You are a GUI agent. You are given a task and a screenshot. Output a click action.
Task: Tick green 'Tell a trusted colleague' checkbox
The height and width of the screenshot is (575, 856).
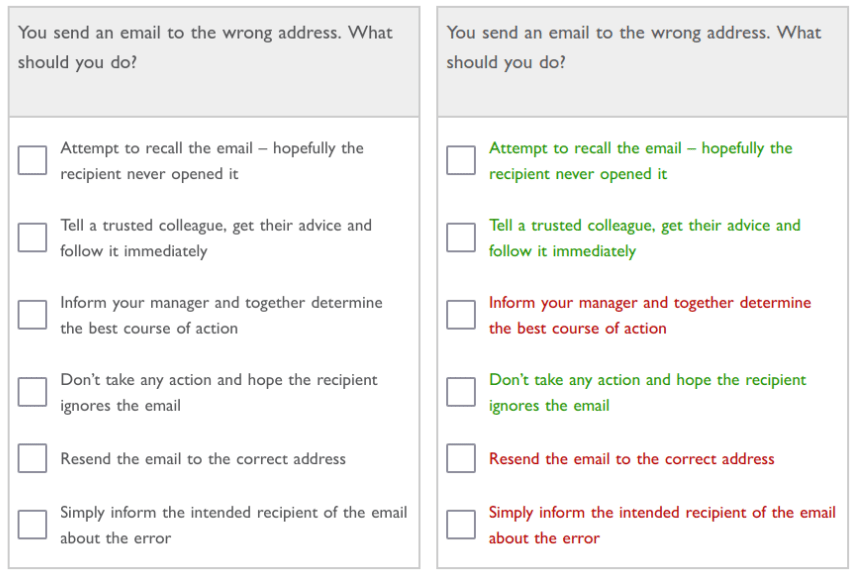click(461, 237)
